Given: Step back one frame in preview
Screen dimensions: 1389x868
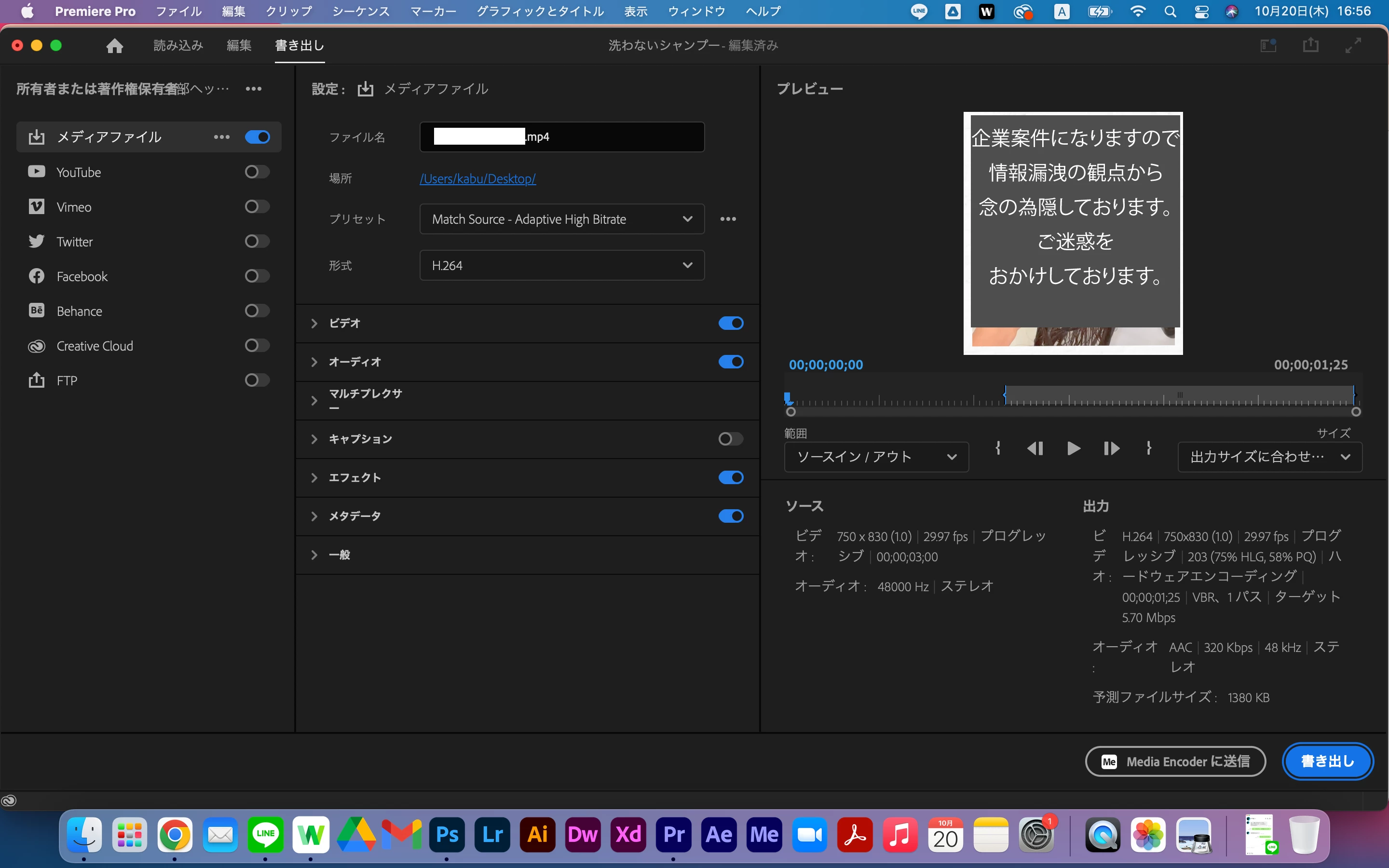Looking at the screenshot, I should 1035,448.
